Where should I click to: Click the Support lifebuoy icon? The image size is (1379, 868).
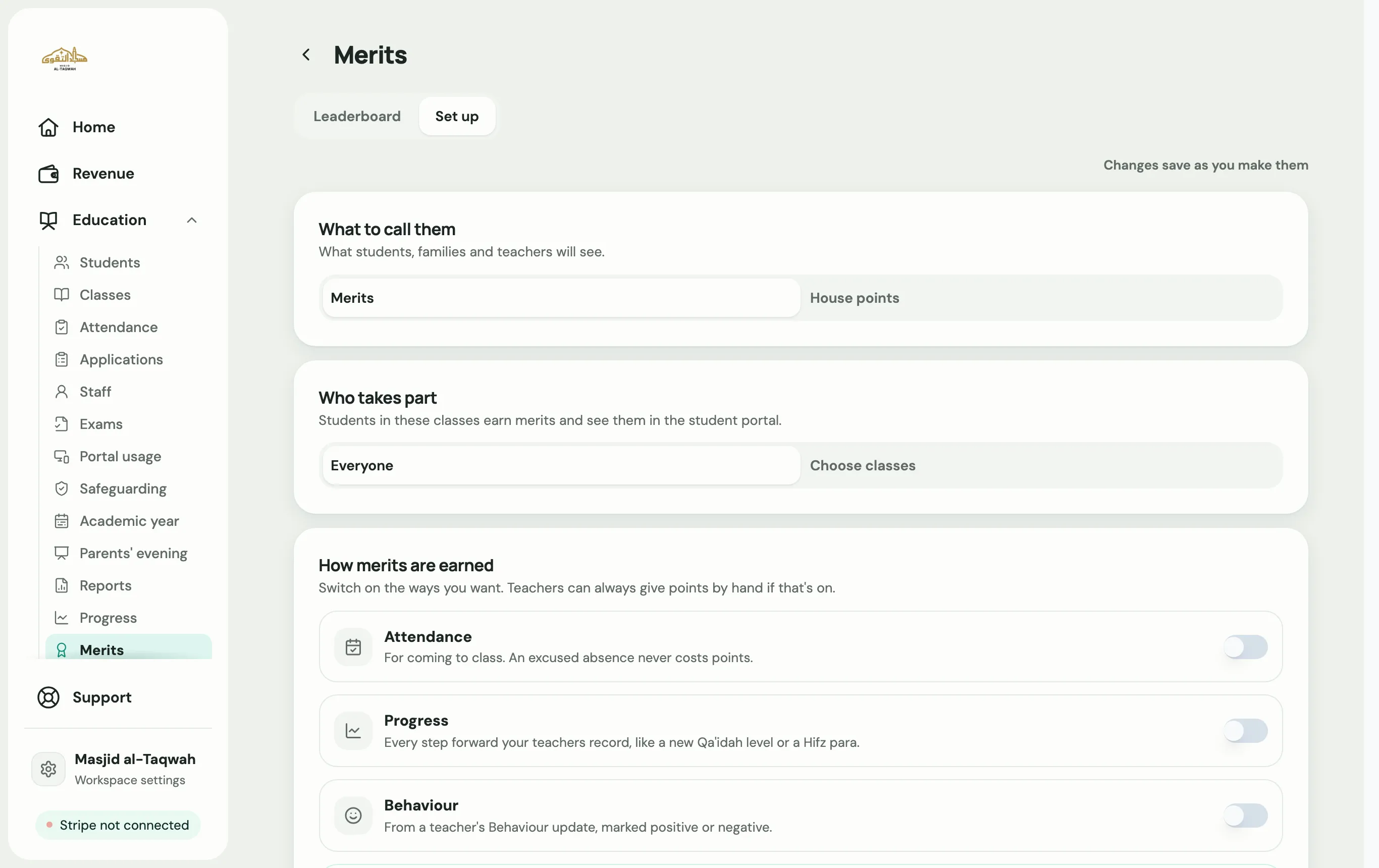(48, 697)
